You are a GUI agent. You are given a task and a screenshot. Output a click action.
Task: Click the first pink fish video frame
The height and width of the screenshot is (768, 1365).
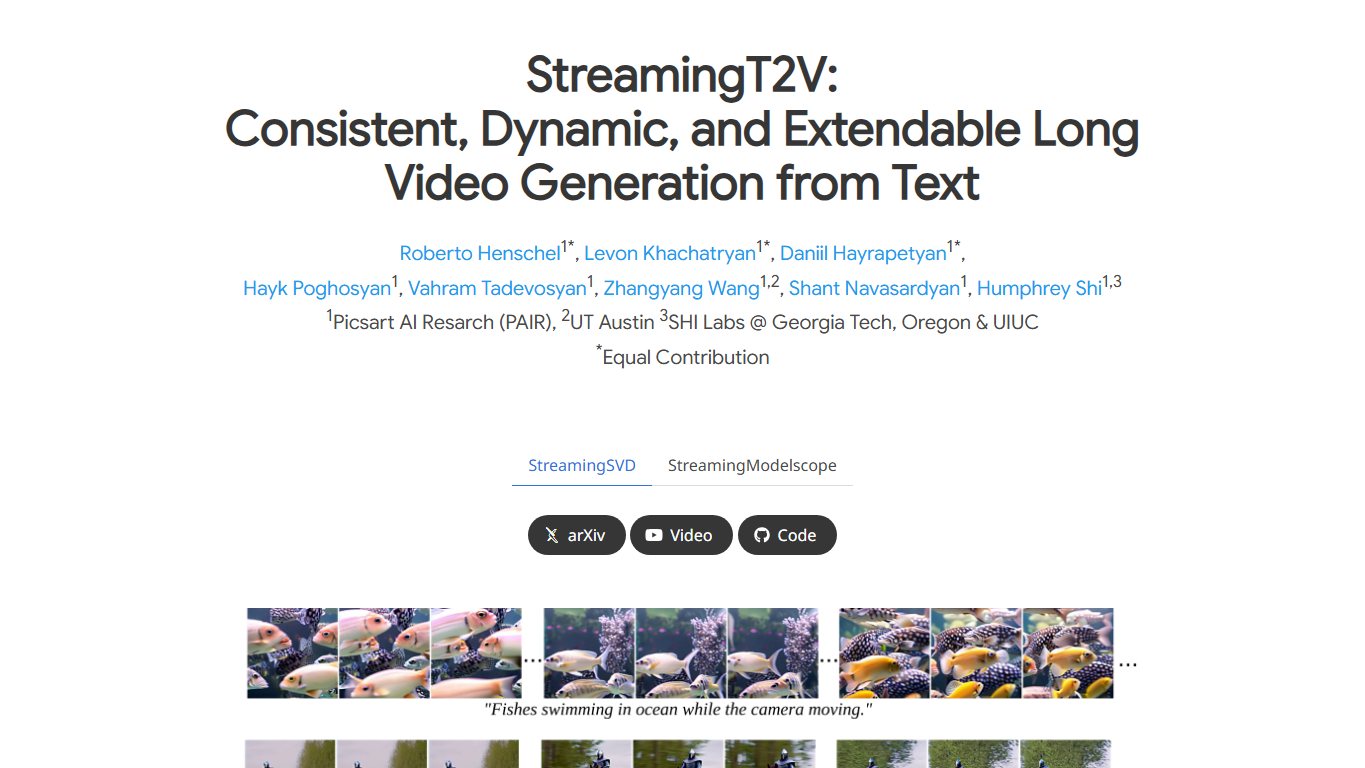coord(293,653)
